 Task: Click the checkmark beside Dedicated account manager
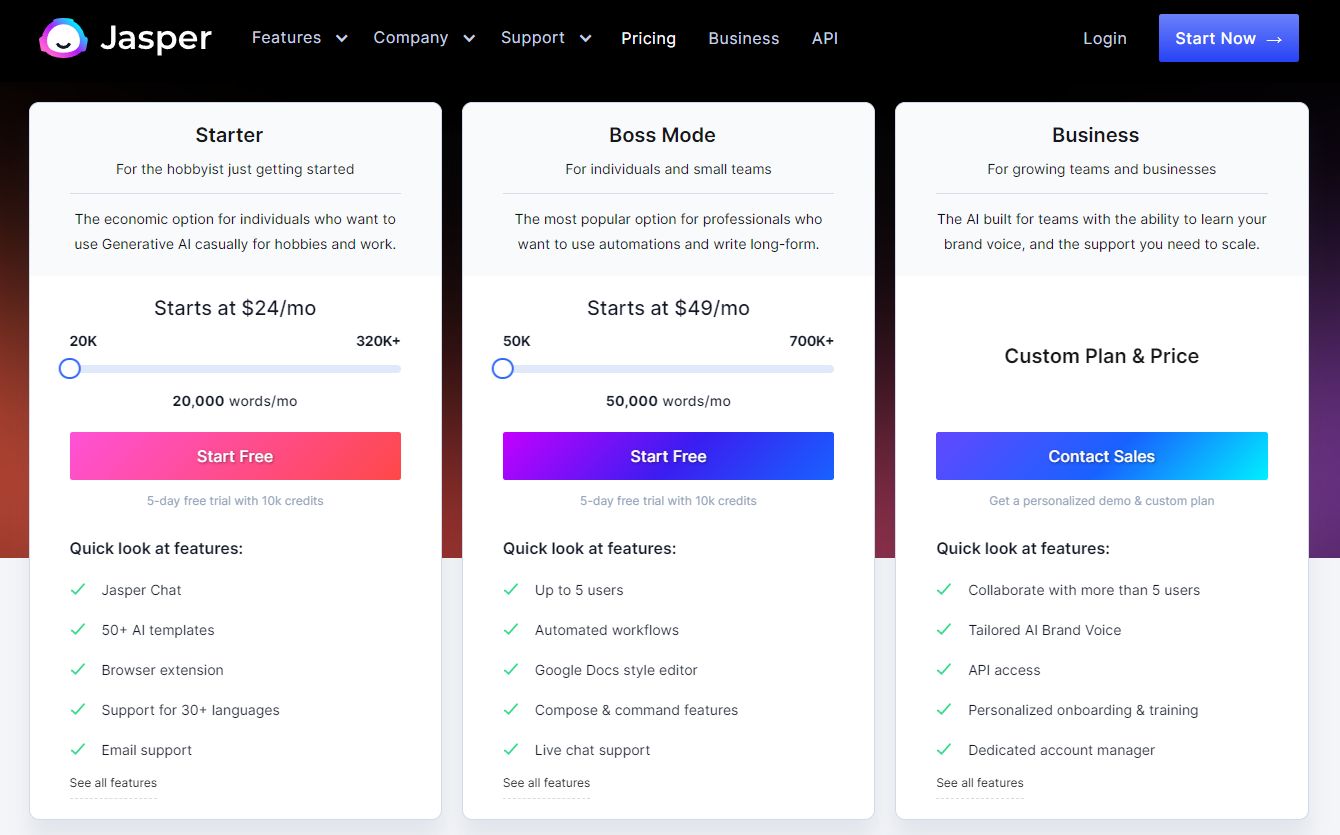click(x=944, y=750)
